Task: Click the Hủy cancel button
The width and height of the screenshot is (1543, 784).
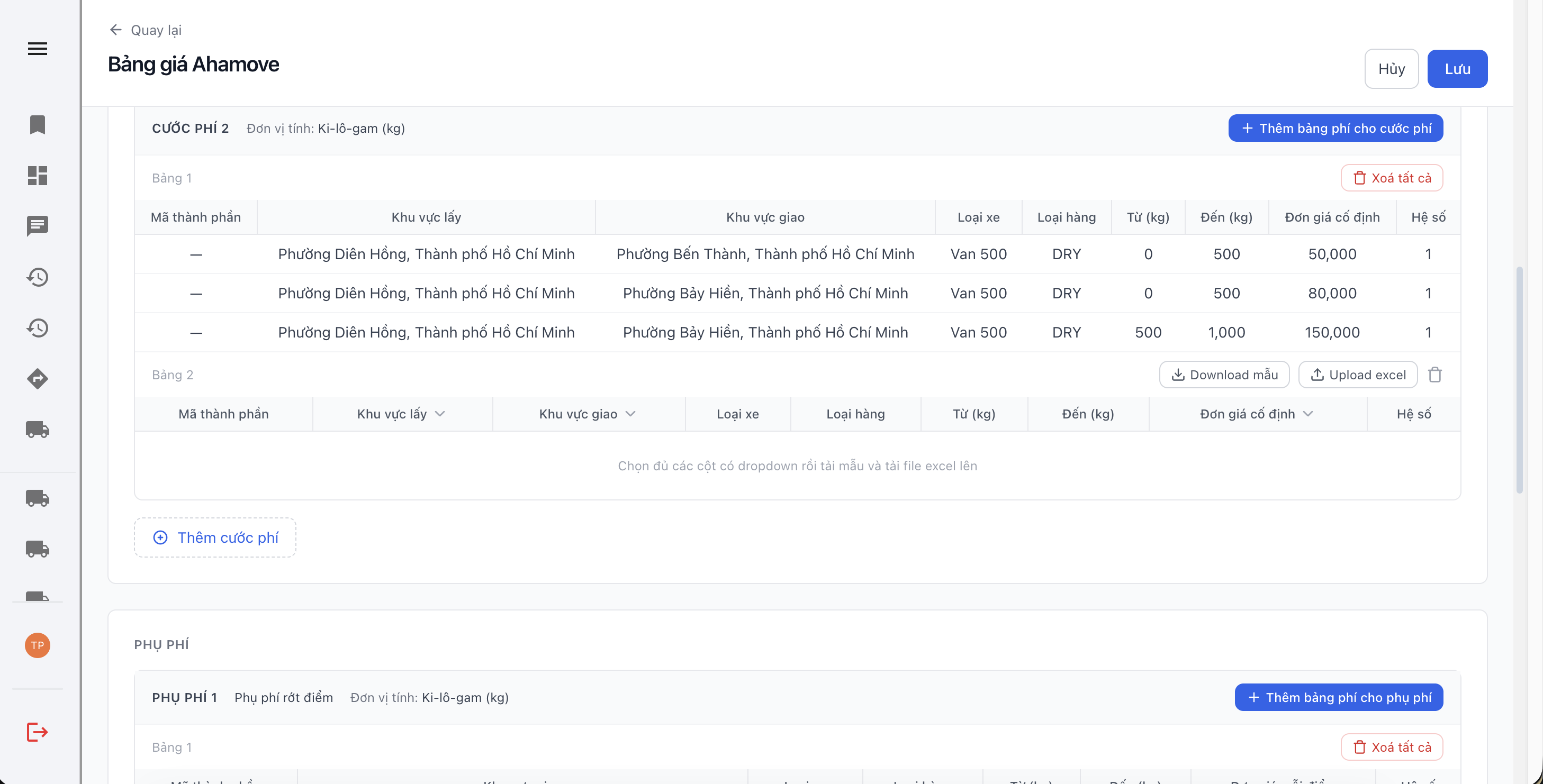Action: (1391, 69)
